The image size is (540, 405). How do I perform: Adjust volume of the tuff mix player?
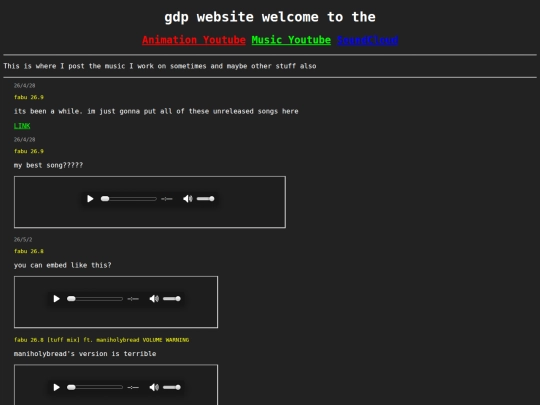pyautogui.click(x=172, y=387)
